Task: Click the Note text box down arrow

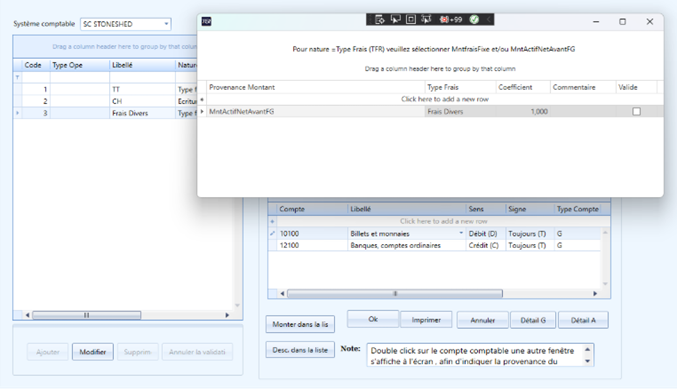Action: (588, 361)
